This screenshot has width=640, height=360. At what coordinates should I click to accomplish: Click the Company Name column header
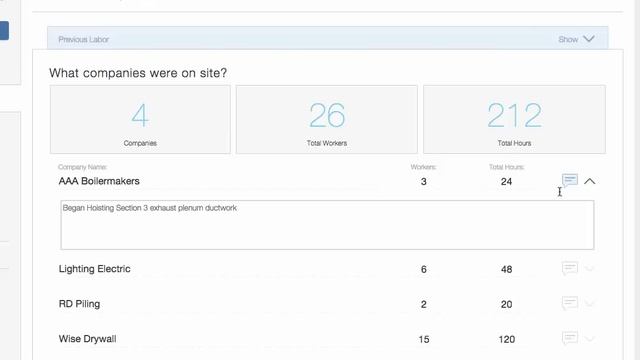(82, 167)
